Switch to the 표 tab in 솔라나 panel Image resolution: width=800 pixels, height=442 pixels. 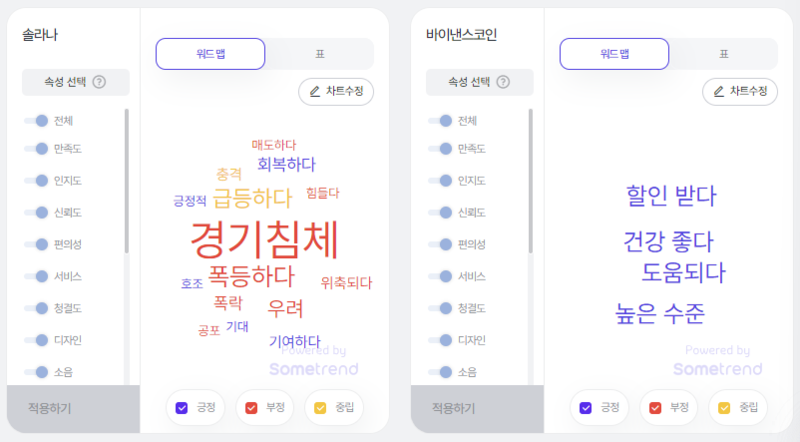tap(320, 54)
